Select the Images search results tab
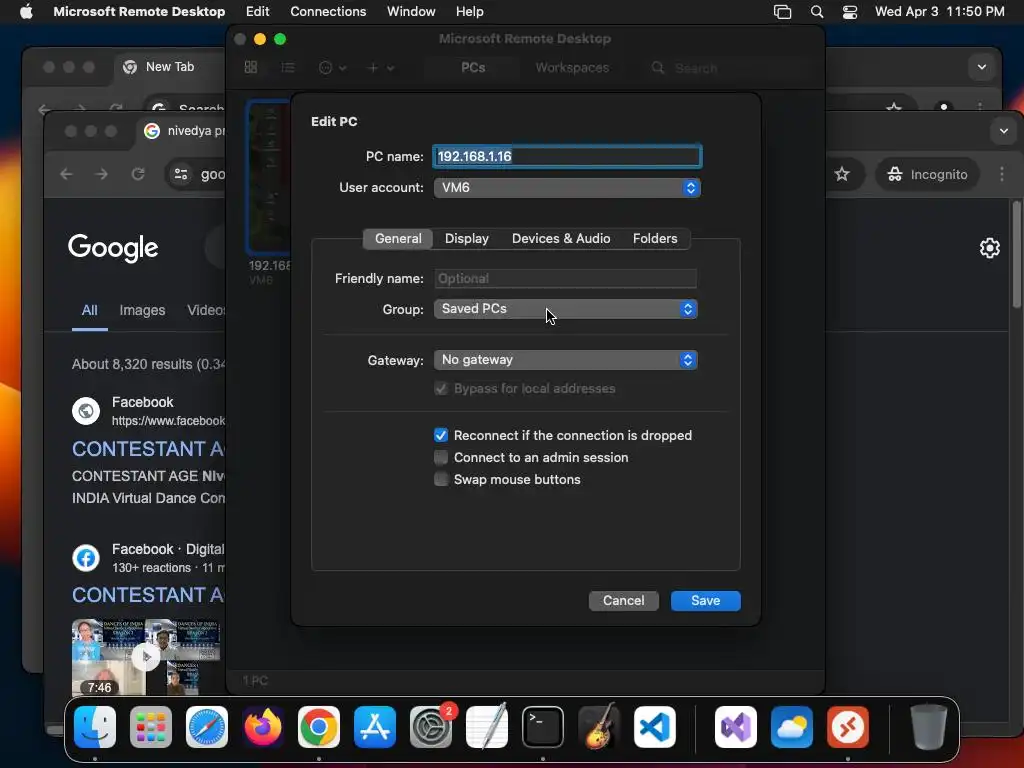The height and width of the screenshot is (768, 1024). (142, 310)
